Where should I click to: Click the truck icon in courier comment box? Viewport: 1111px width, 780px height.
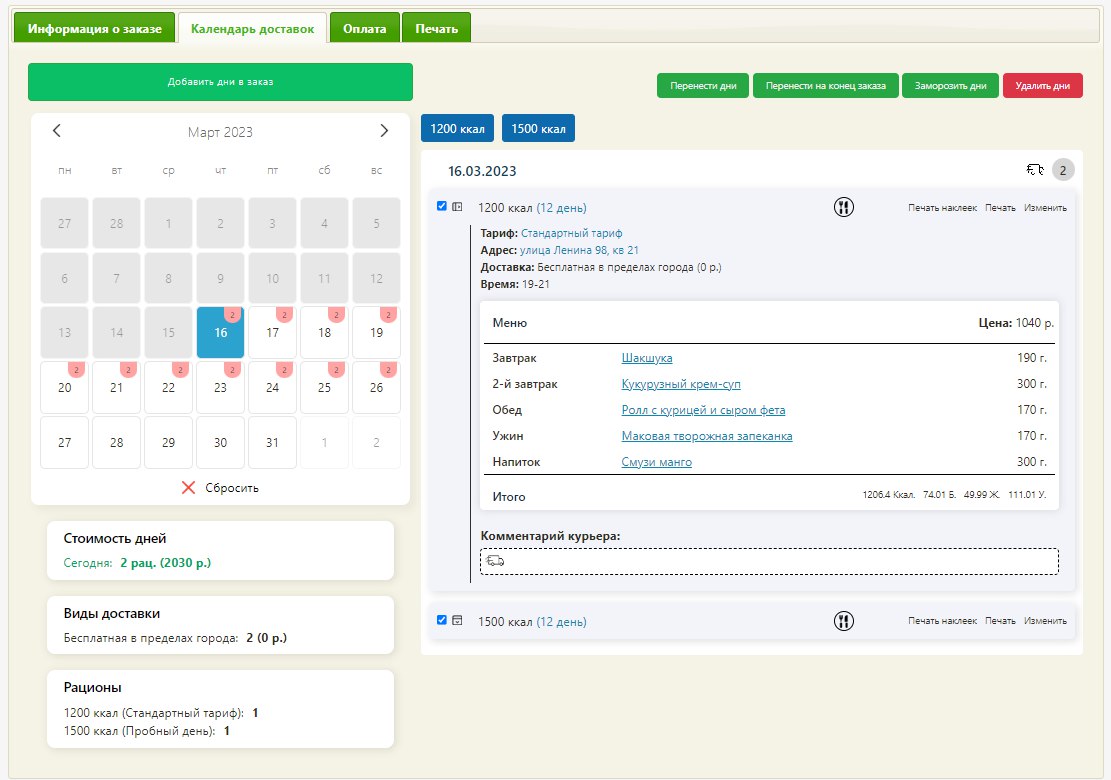(x=496, y=561)
